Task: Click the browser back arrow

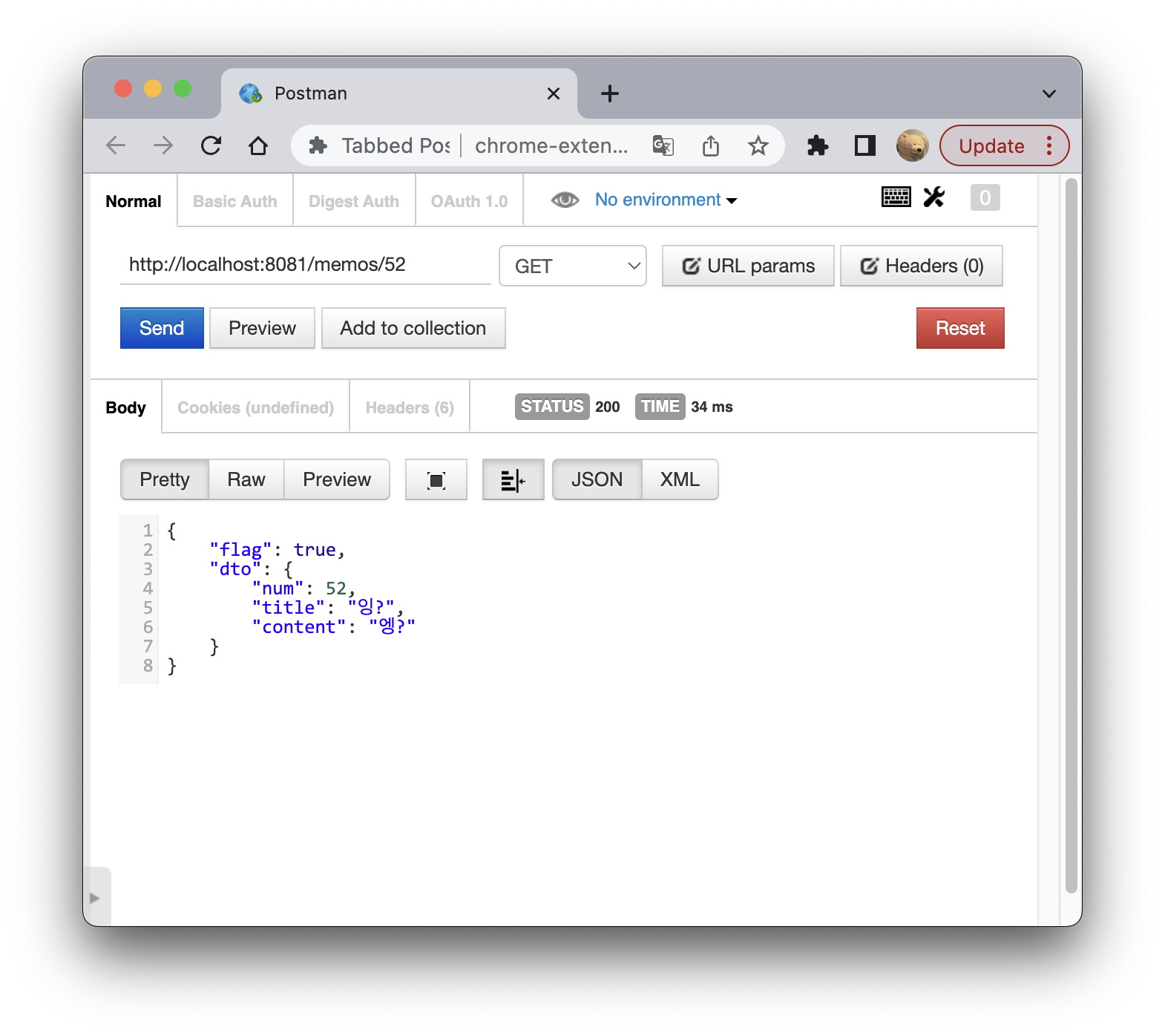Action: tap(116, 145)
